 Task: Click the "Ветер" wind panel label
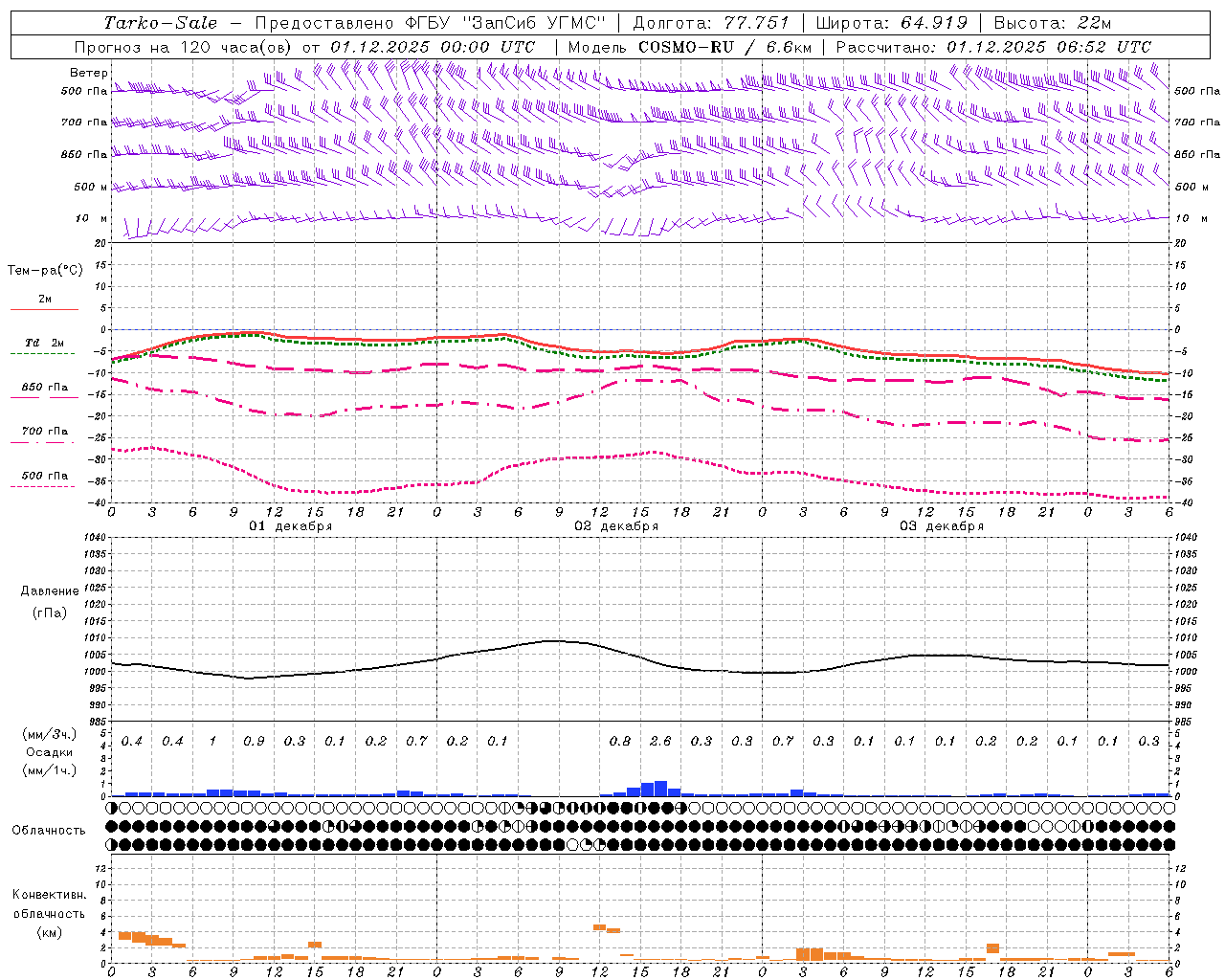[89, 73]
